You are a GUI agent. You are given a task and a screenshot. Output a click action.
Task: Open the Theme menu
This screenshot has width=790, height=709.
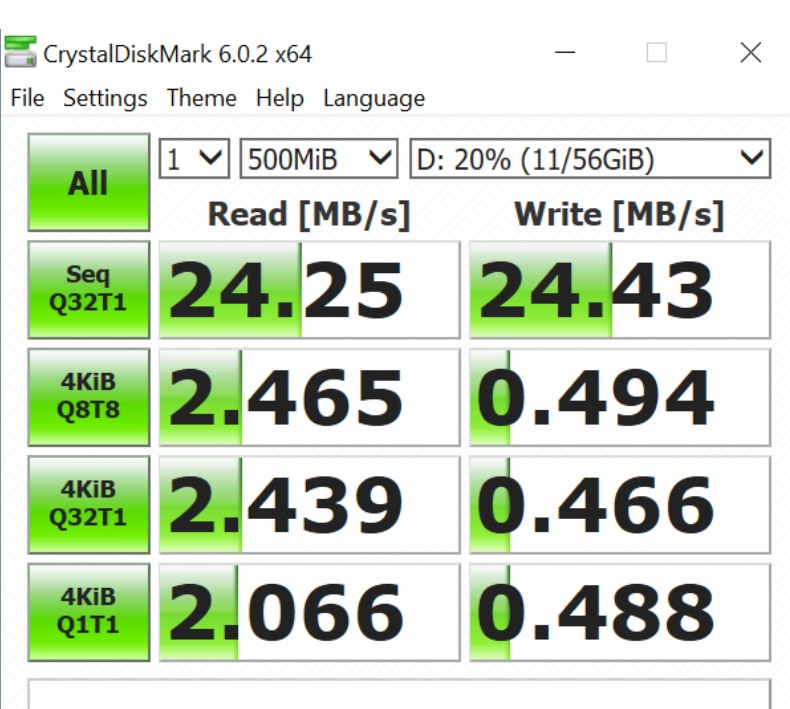click(x=201, y=98)
